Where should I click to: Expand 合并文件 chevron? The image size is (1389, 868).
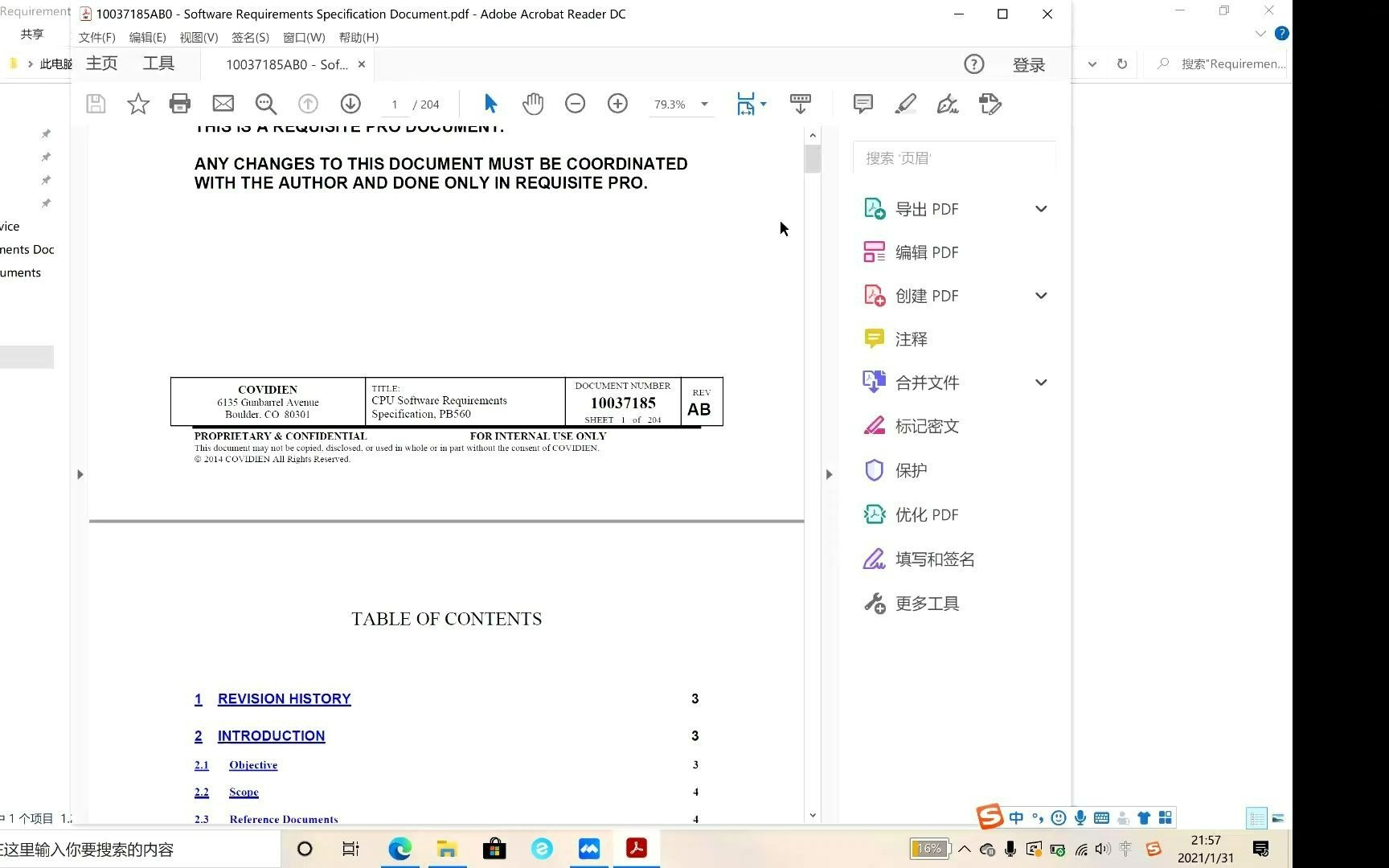(1041, 383)
